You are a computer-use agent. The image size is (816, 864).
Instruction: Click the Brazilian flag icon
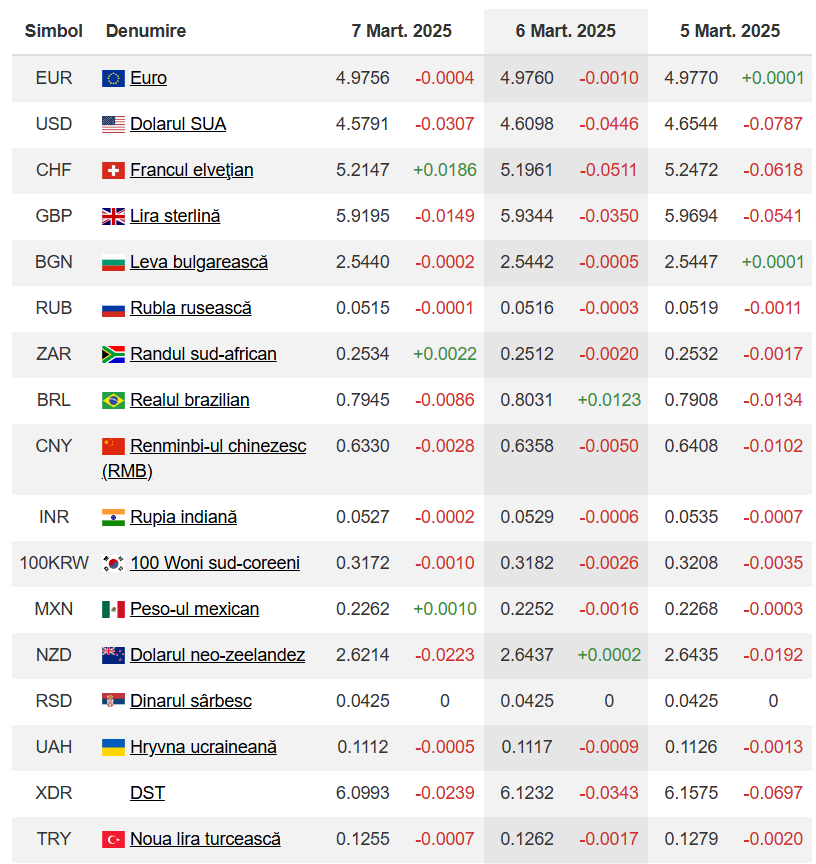click(113, 400)
